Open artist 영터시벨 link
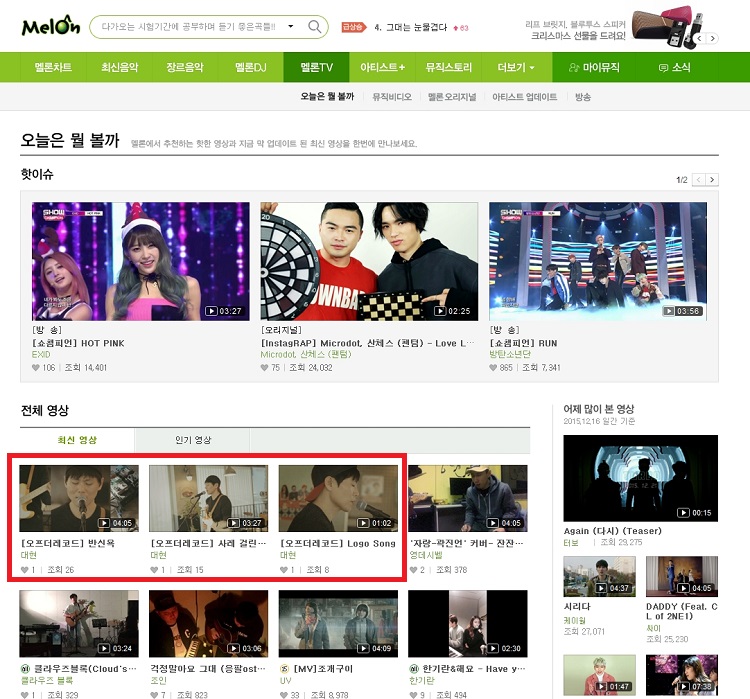750x699 pixels. [426, 555]
